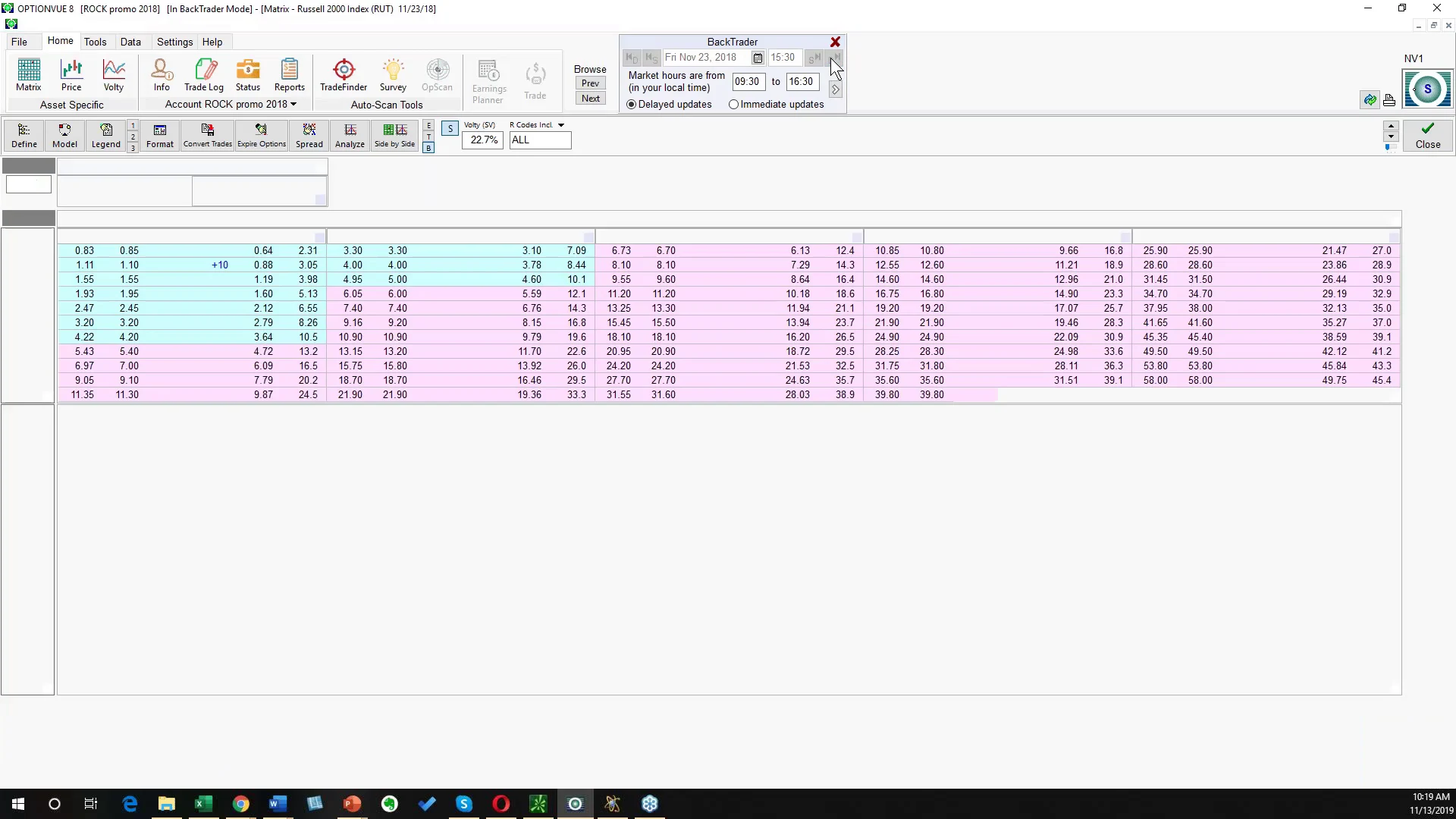Image resolution: width=1456 pixels, height=819 pixels.
Task: Switch to the Home tab
Action: click(61, 41)
